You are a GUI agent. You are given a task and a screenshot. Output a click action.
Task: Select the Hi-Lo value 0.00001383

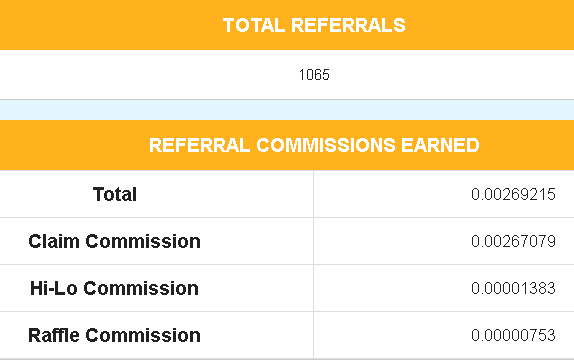tap(513, 288)
